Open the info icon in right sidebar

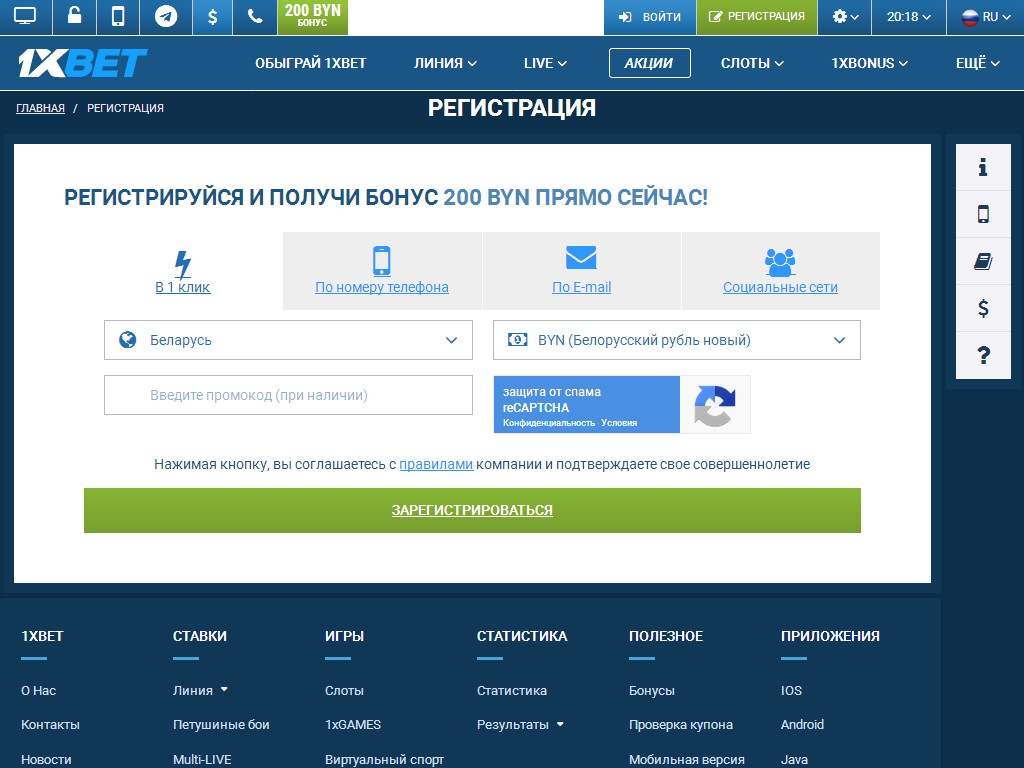coord(982,167)
